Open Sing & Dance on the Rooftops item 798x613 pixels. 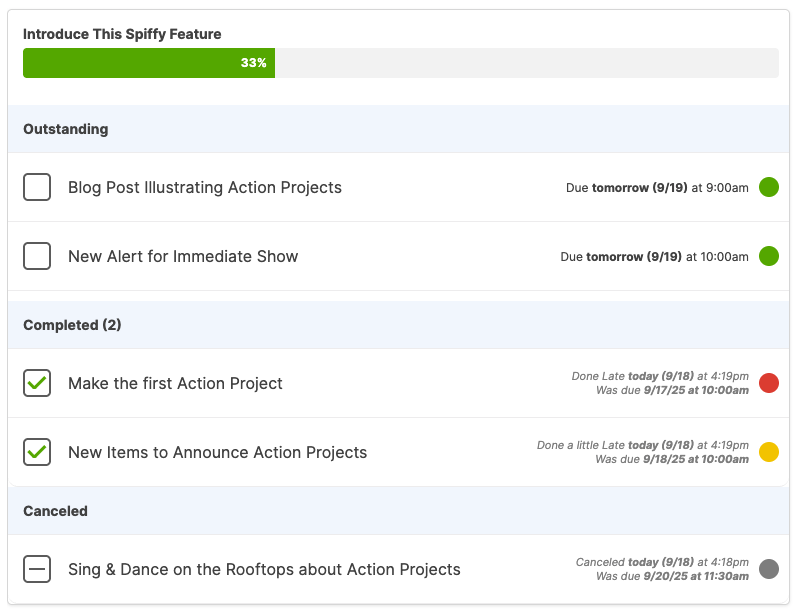(264, 569)
